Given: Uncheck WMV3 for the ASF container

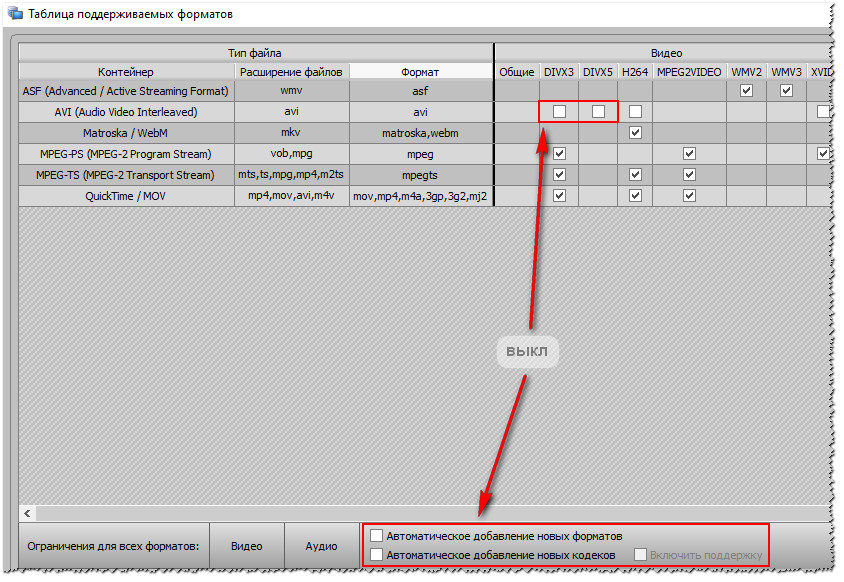Looking at the screenshot, I should pyautogui.click(x=786, y=91).
